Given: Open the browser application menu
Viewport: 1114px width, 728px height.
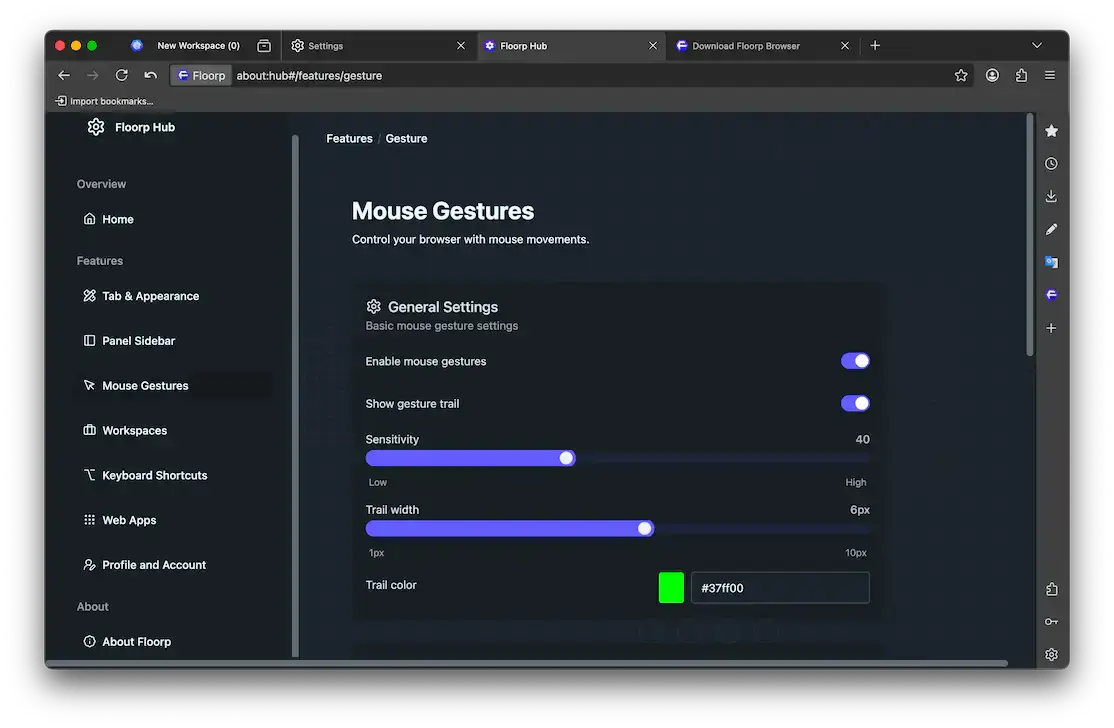Looking at the screenshot, I should (x=1049, y=75).
